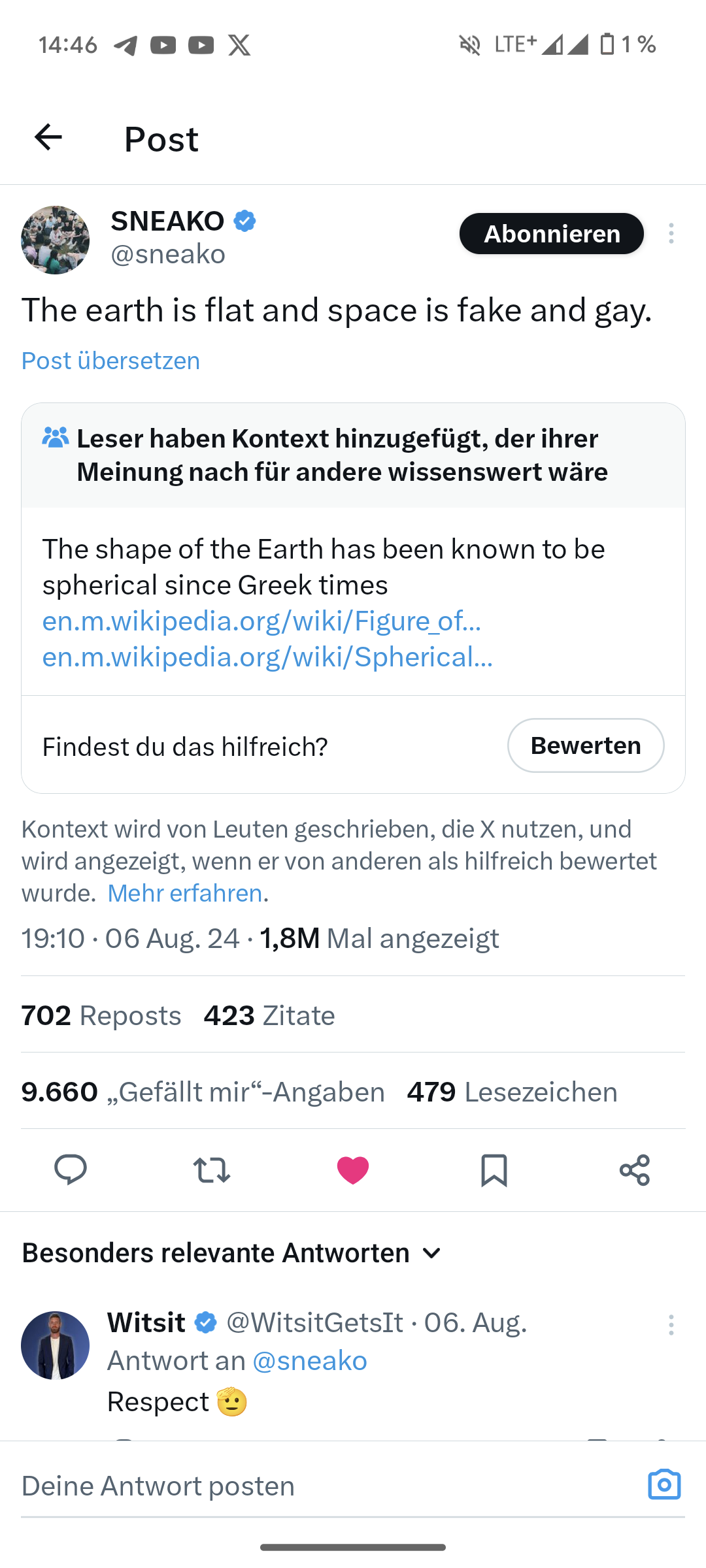View the 702 Reposts list

[x=101, y=1015]
